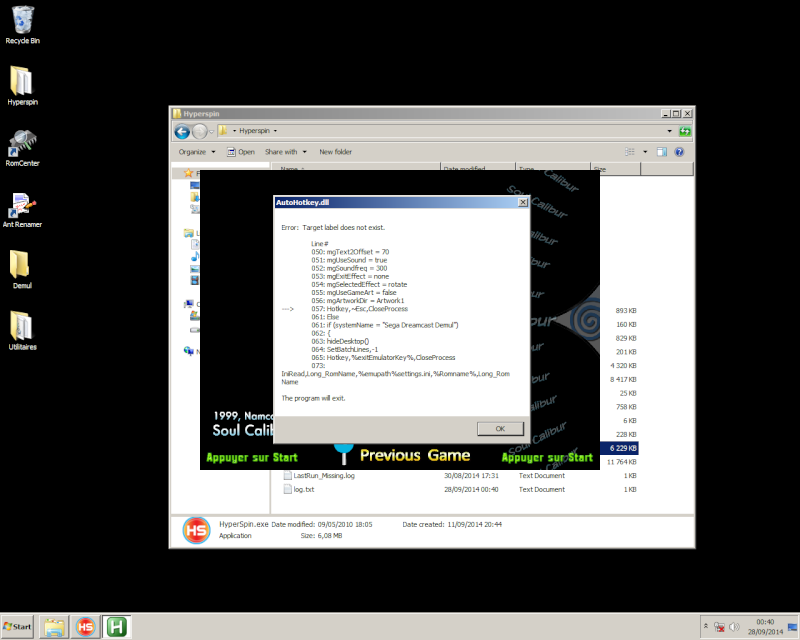
Task: Open Explorer help icon
Action: [679, 152]
